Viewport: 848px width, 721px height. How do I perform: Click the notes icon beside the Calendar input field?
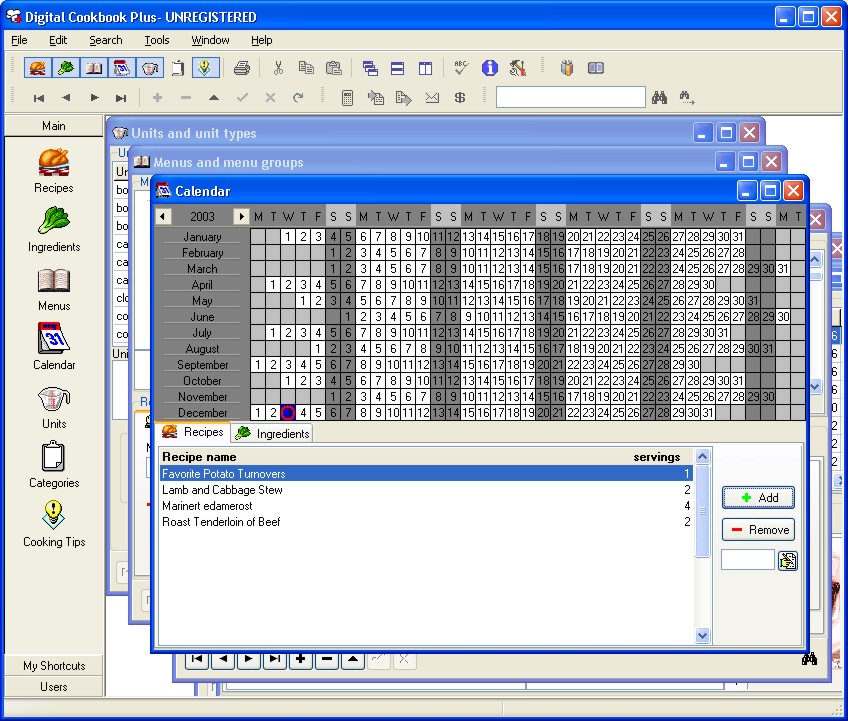788,560
